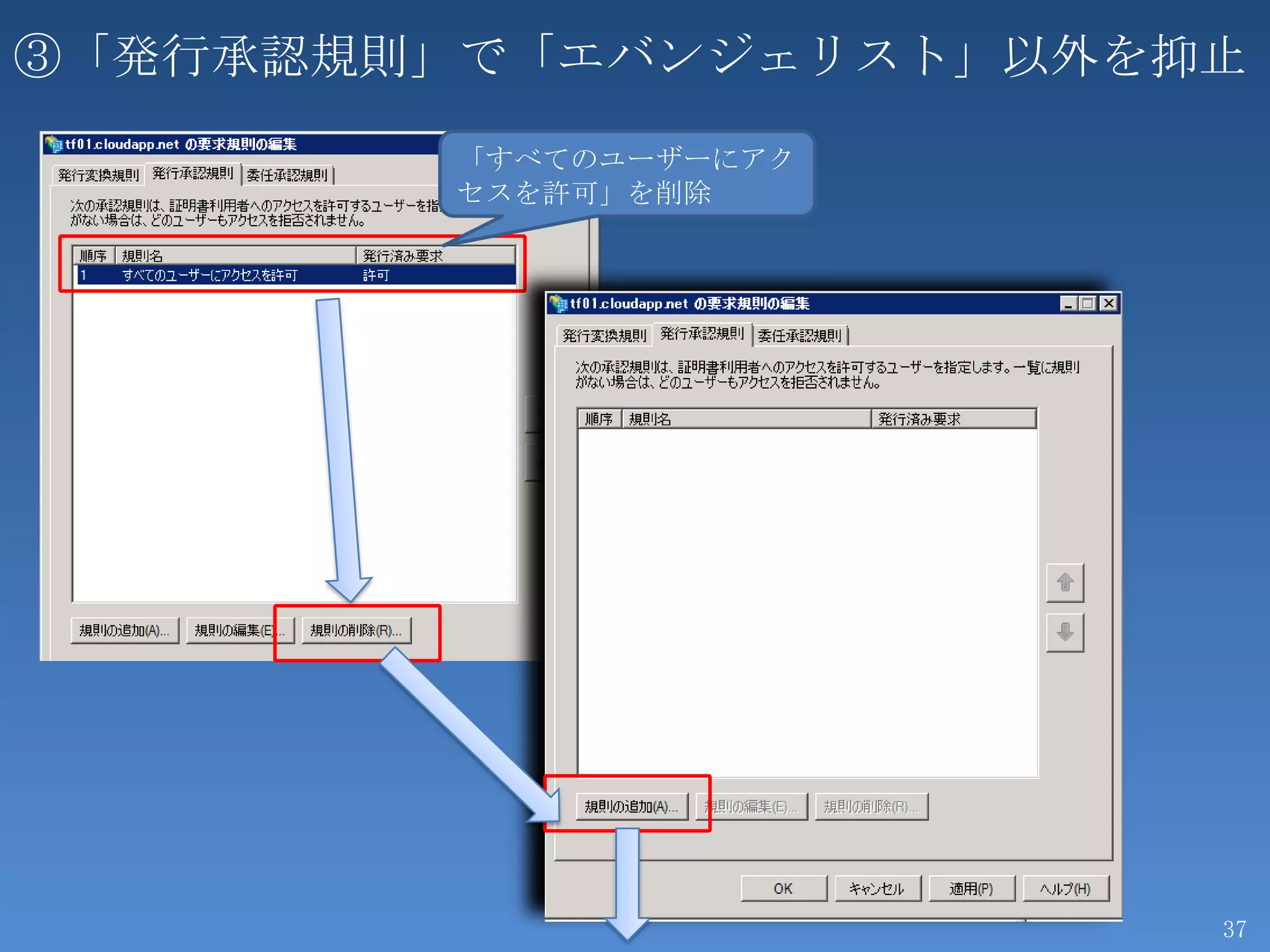Click 規則の追加(A)... in front window
This screenshot has width=1270, height=952.
(x=632, y=806)
